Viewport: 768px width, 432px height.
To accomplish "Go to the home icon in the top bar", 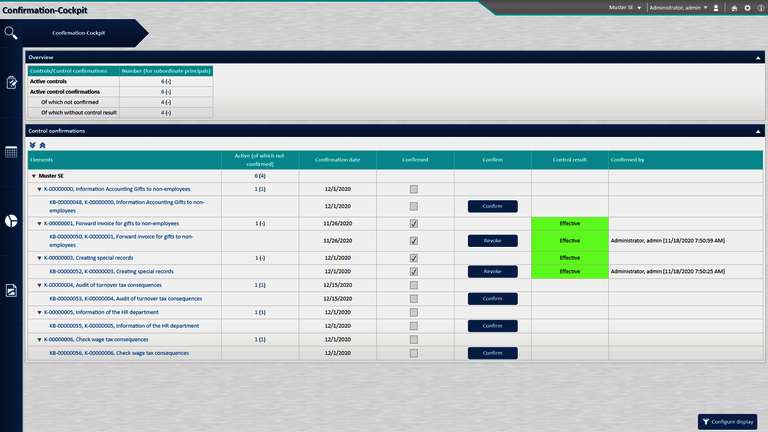I will coord(734,8).
